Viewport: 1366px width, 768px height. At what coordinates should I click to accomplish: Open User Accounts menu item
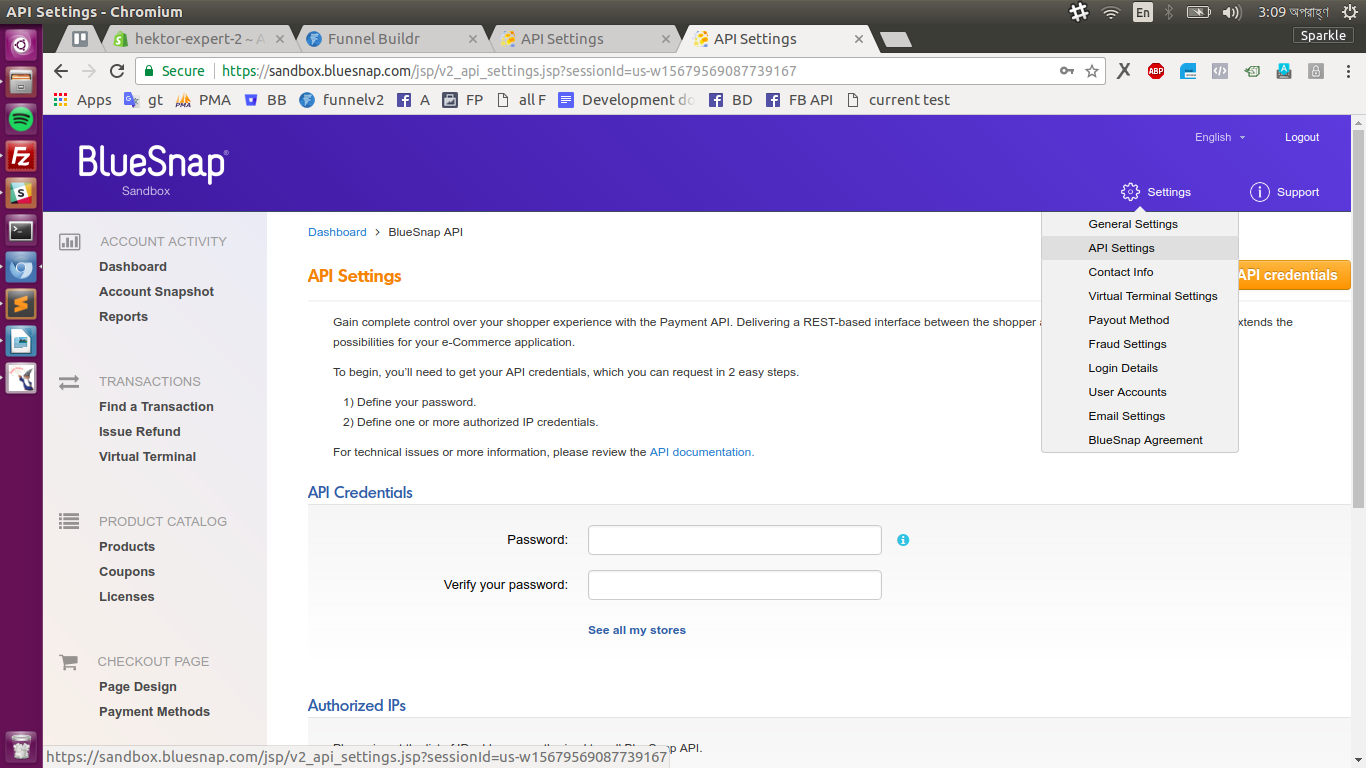point(1139,392)
